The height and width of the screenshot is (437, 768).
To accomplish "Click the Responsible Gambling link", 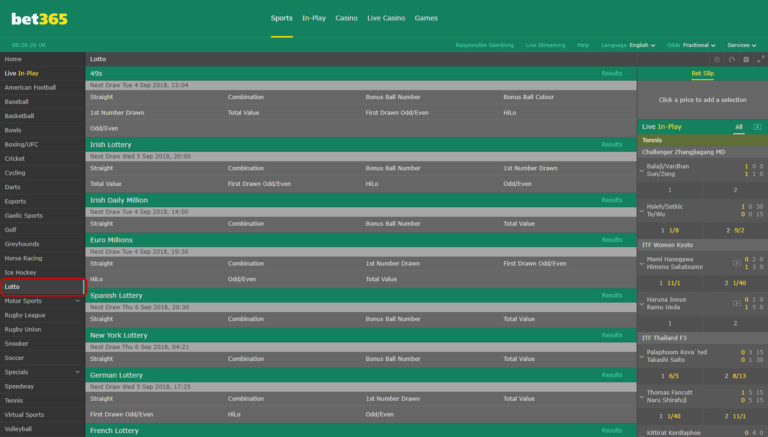I will coord(484,45).
